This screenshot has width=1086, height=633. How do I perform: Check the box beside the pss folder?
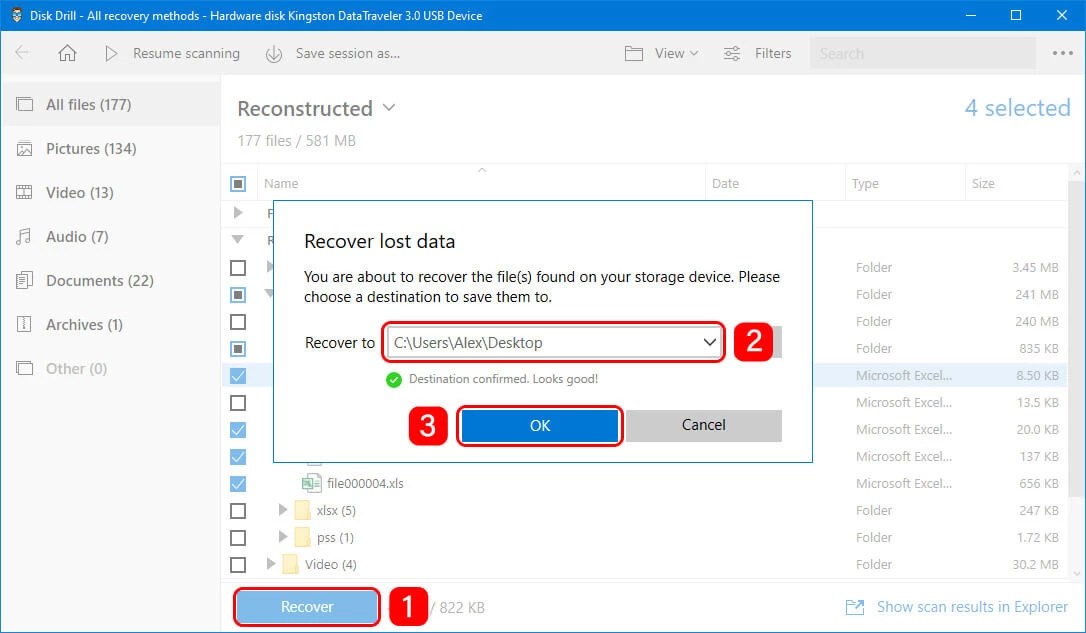pyautogui.click(x=238, y=537)
